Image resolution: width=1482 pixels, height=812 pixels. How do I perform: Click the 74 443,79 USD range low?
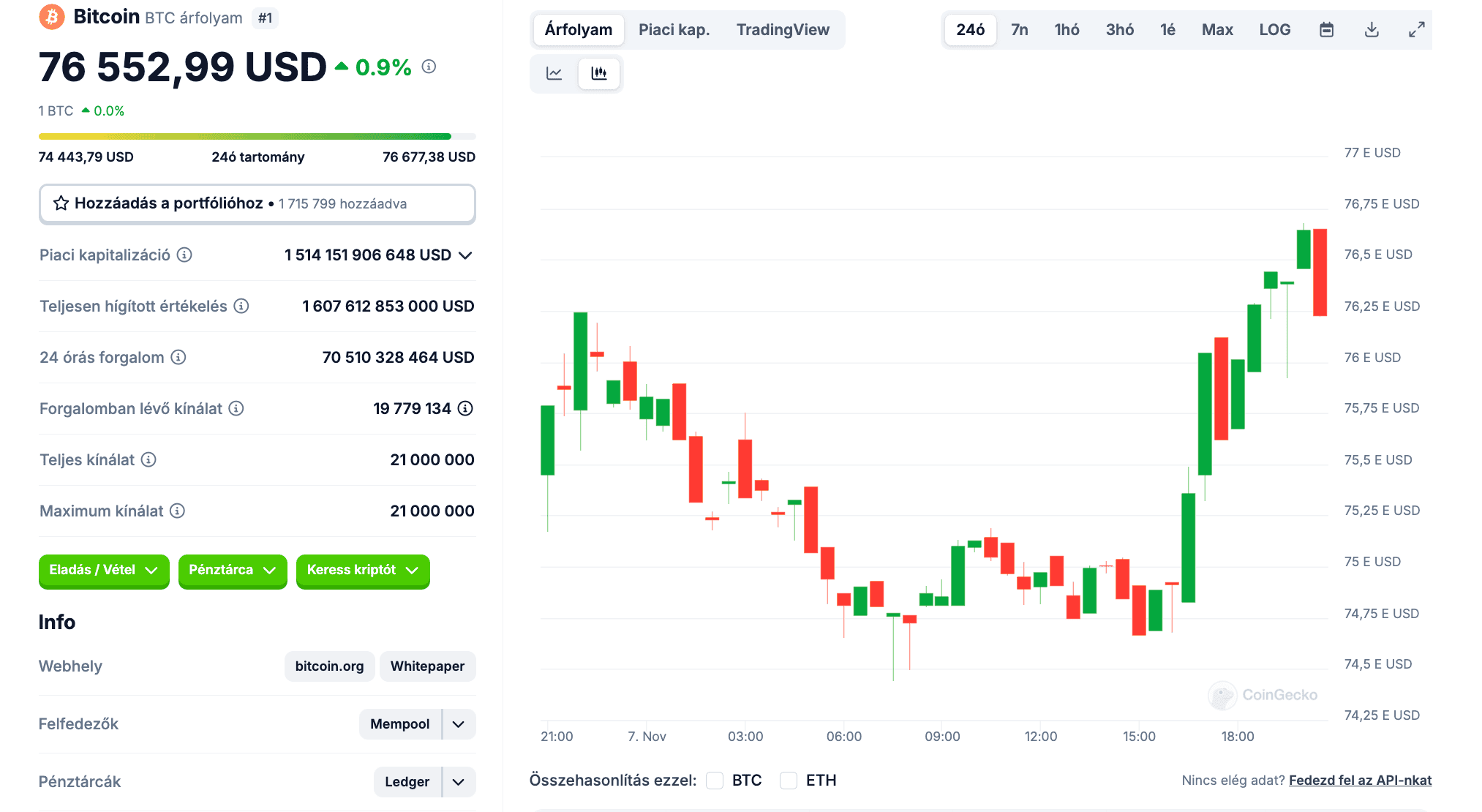click(x=86, y=157)
